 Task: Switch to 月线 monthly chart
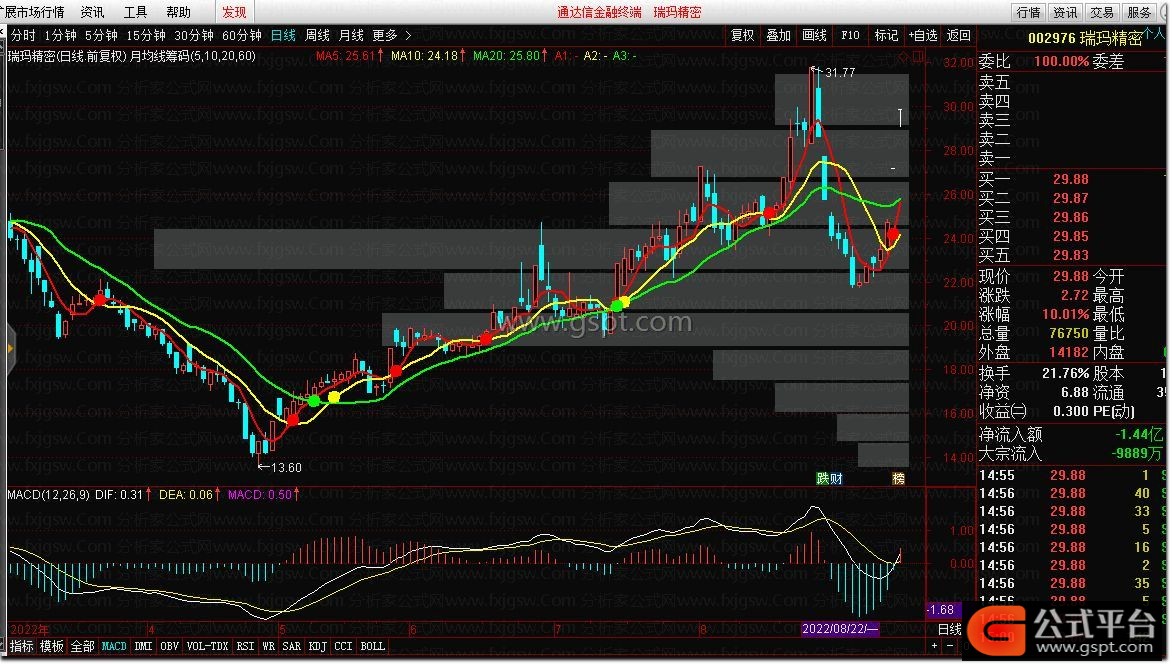351,35
